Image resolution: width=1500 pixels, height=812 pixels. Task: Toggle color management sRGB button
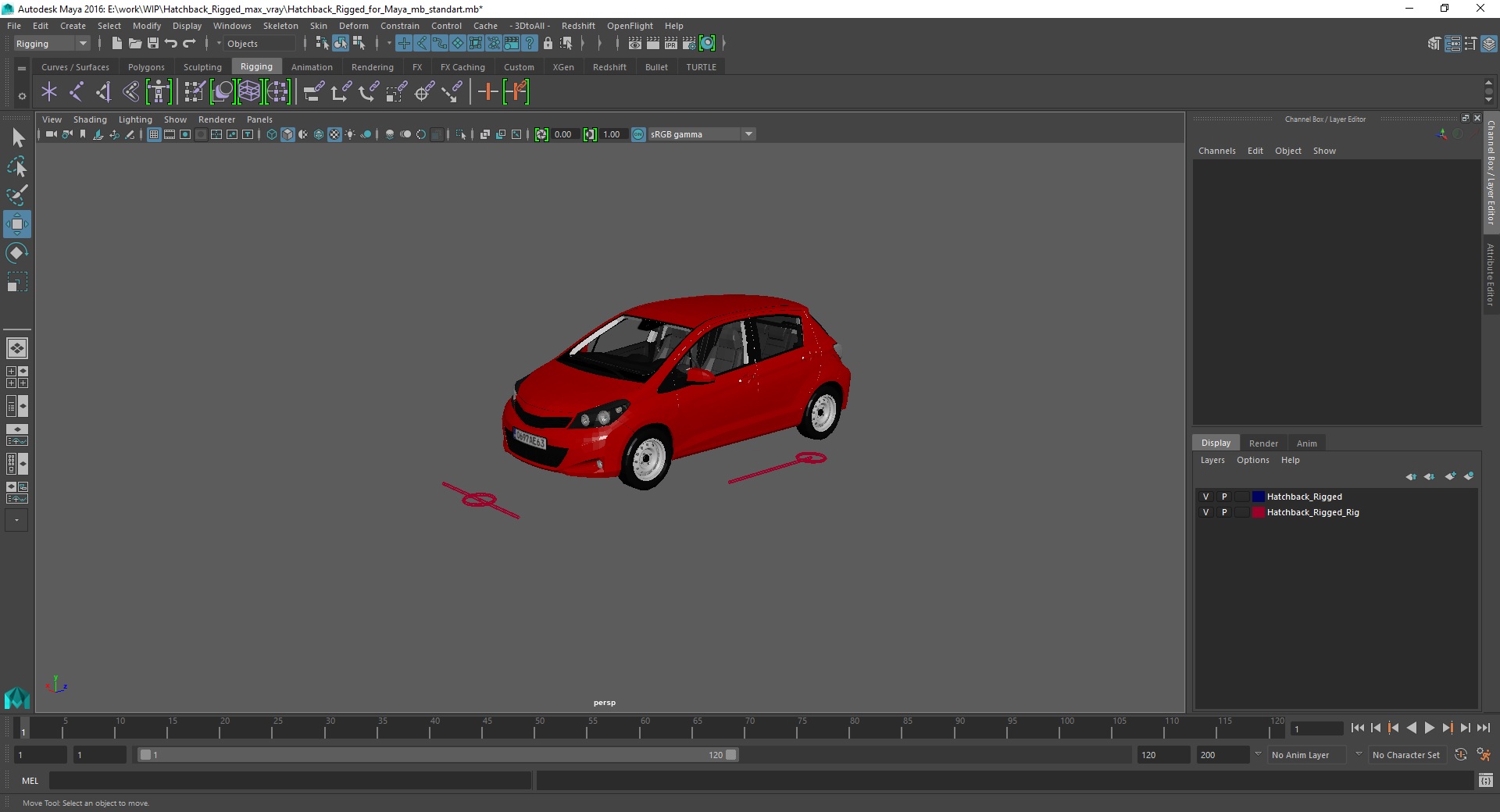click(638, 134)
